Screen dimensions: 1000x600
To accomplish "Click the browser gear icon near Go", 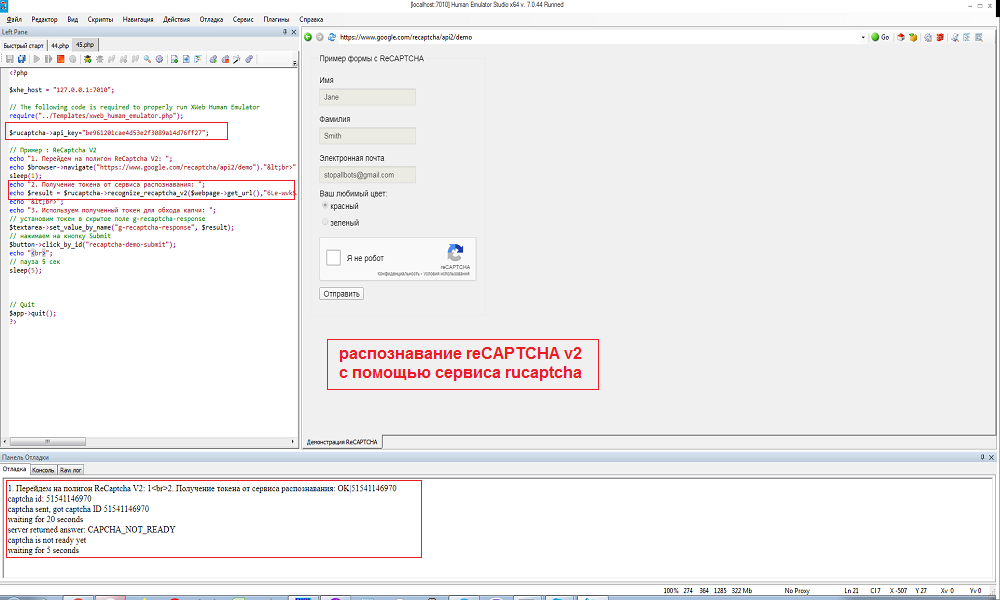I will (x=928, y=37).
